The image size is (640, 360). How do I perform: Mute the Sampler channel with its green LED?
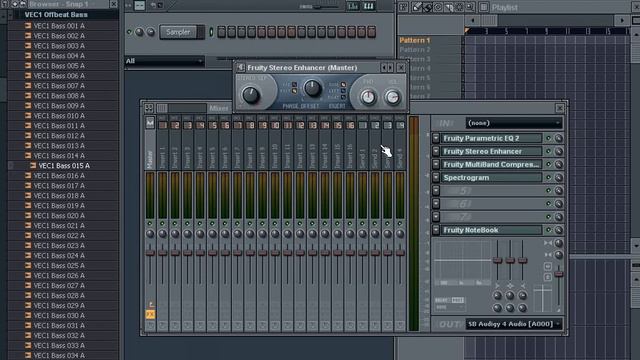pyautogui.click(x=129, y=32)
